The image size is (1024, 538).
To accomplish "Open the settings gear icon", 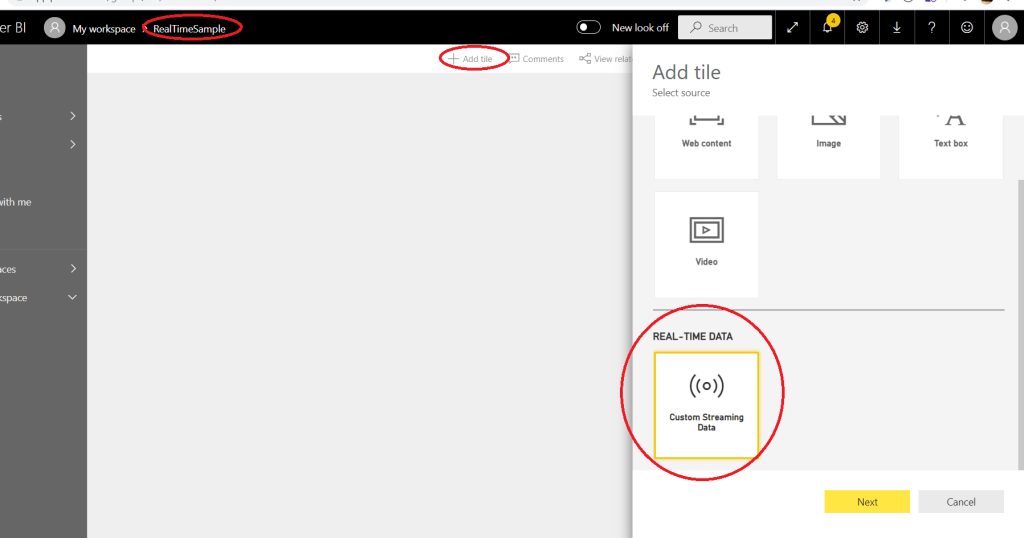I will [x=862, y=28].
